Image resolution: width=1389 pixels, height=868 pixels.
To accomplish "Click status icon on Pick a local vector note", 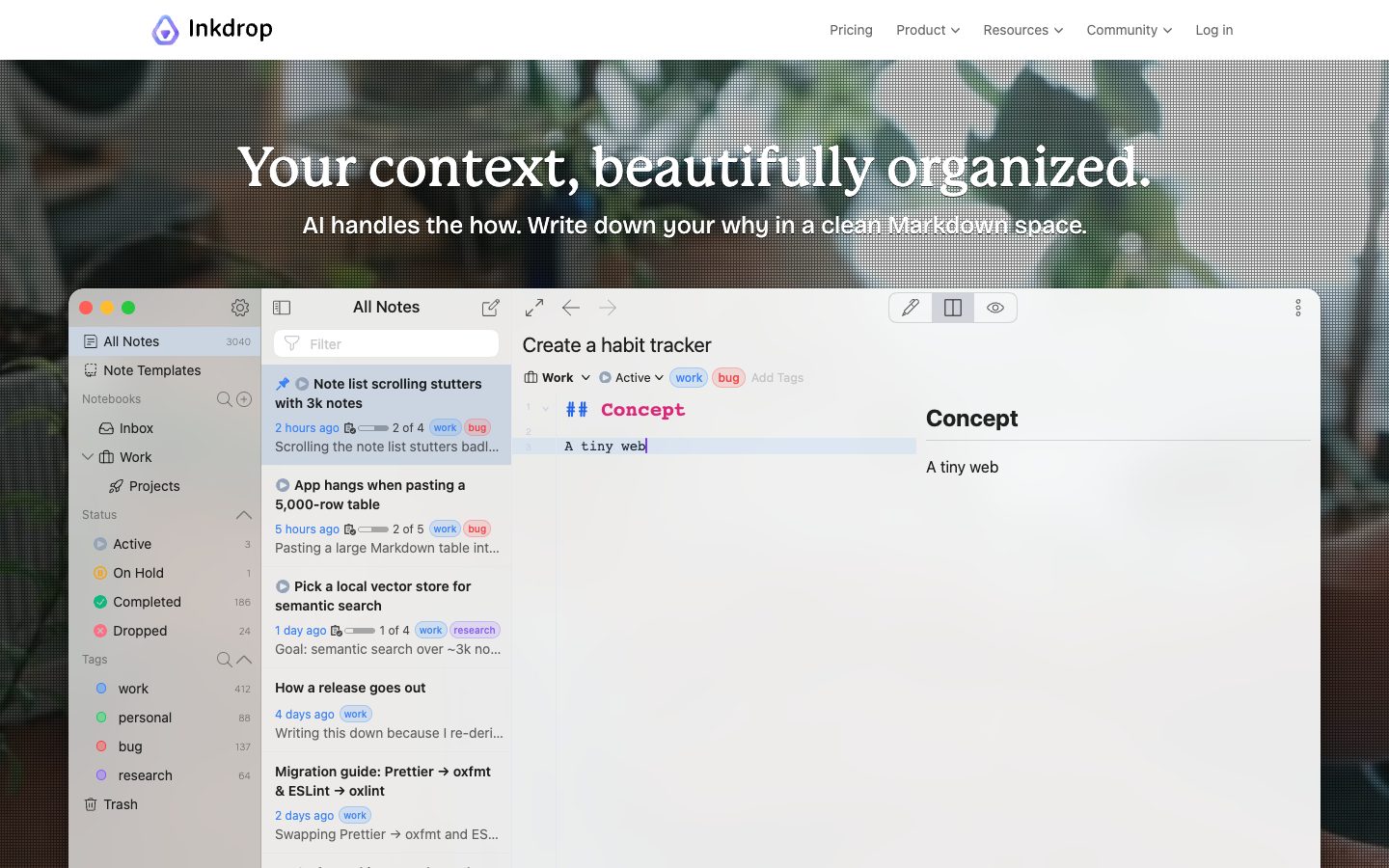I will [283, 586].
